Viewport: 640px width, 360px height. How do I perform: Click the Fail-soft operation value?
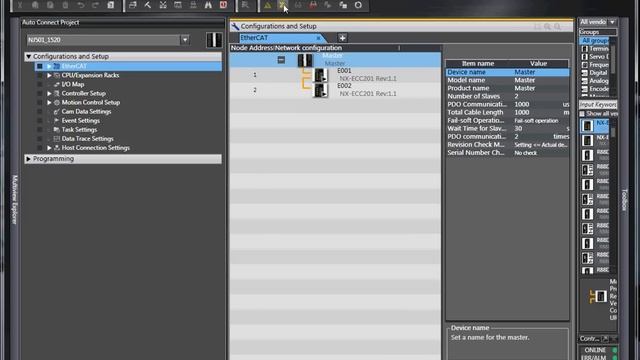(536, 121)
